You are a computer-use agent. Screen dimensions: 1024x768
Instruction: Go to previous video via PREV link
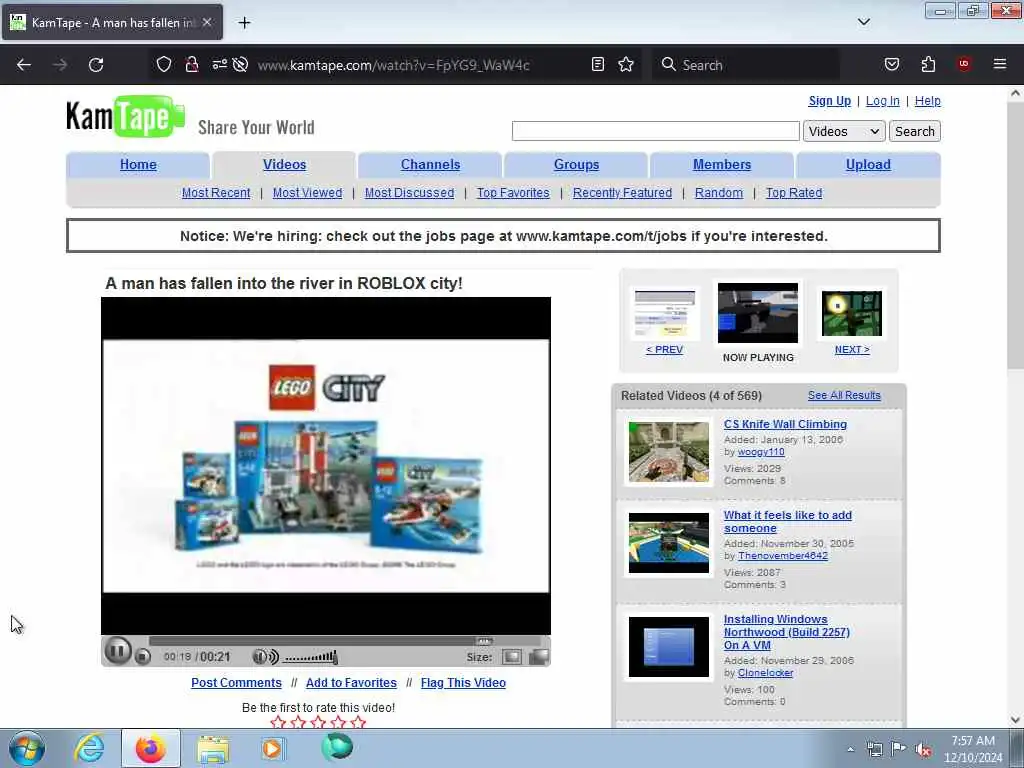[664, 349]
